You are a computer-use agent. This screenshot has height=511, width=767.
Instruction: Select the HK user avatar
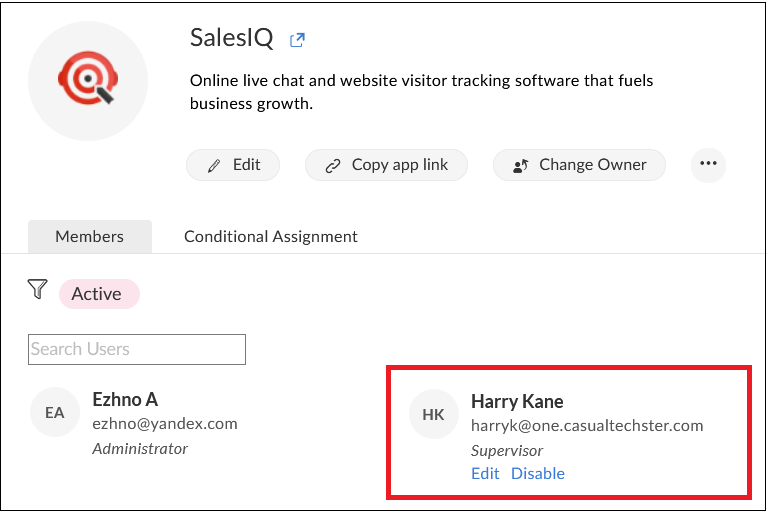coord(433,415)
